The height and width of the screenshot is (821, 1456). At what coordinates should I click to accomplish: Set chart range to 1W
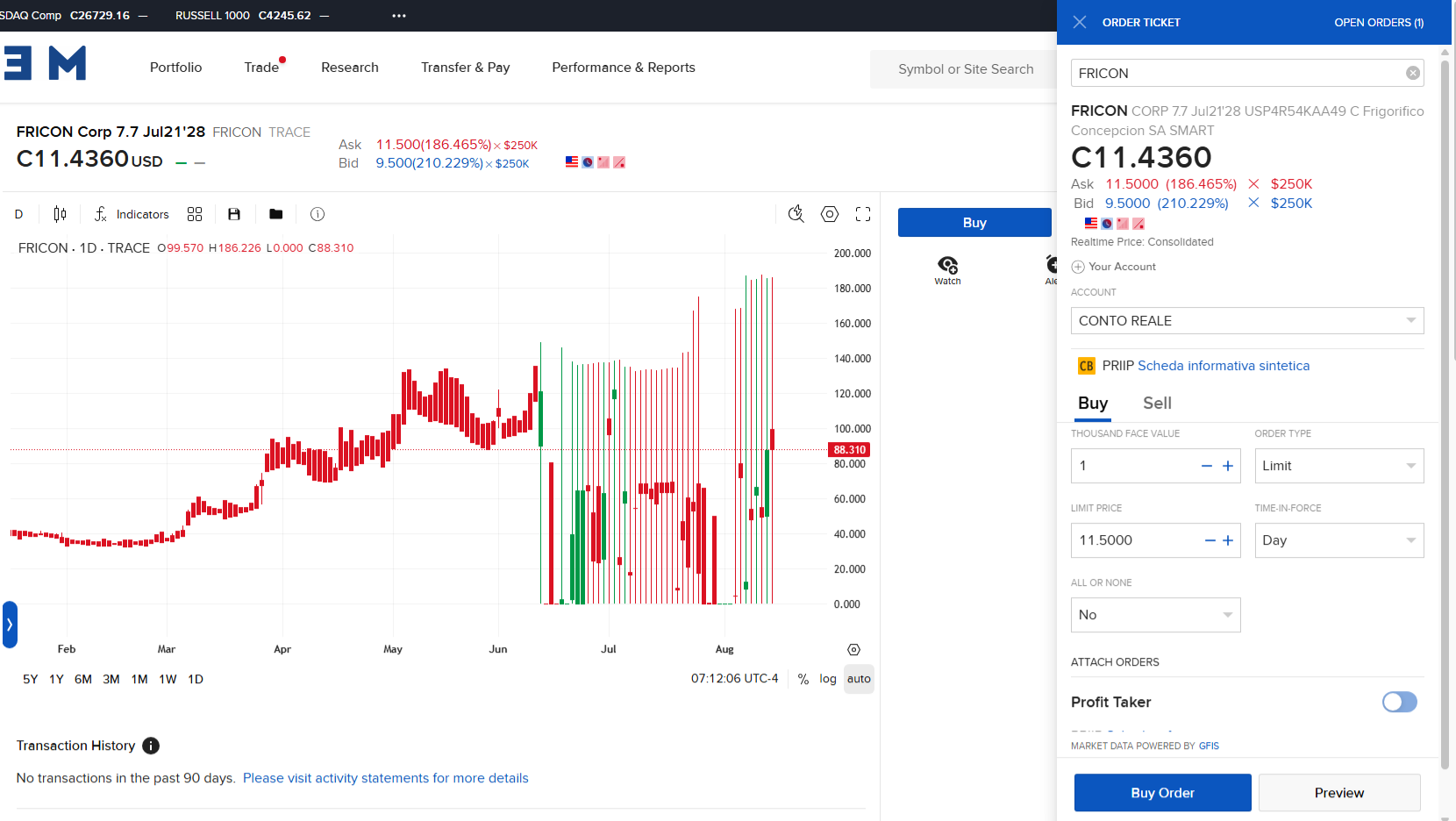tap(168, 679)
